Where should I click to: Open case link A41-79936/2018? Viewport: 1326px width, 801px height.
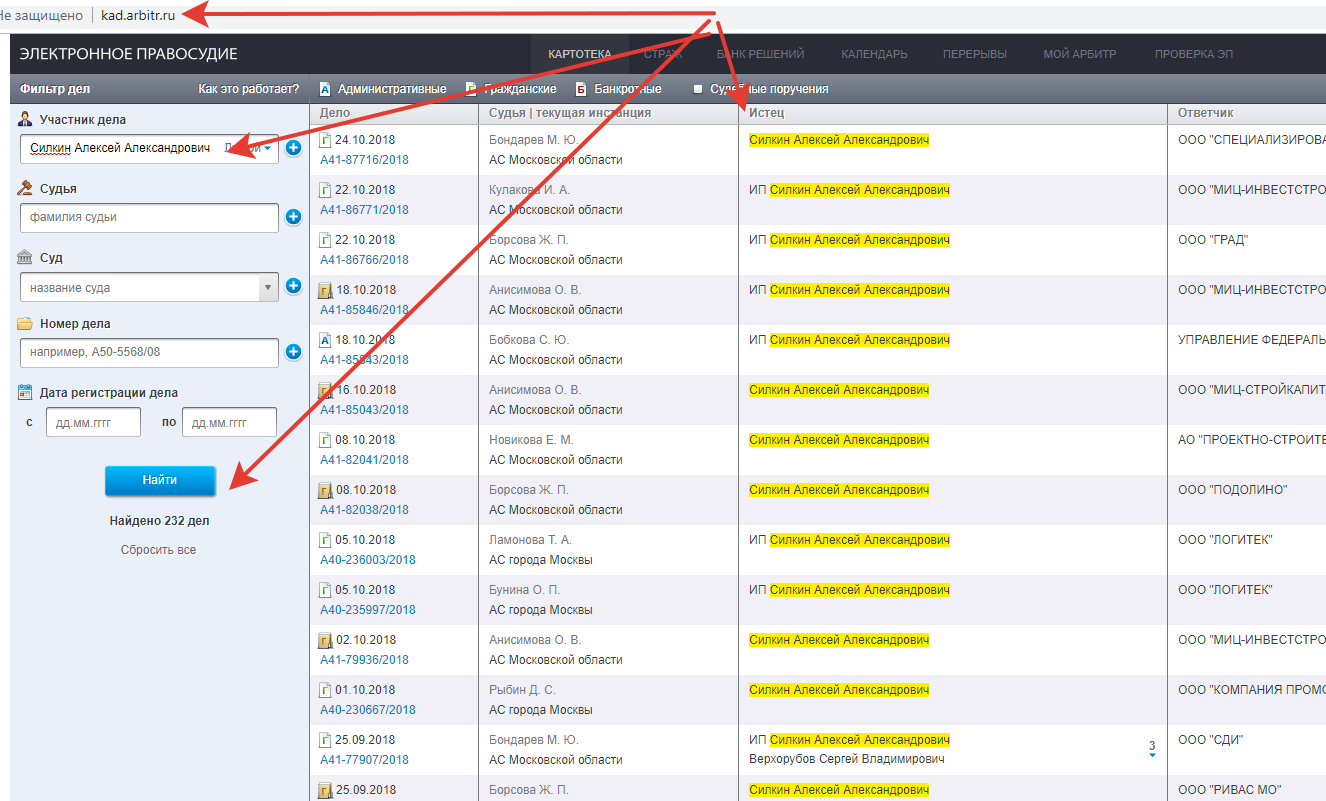click(364, 660)
